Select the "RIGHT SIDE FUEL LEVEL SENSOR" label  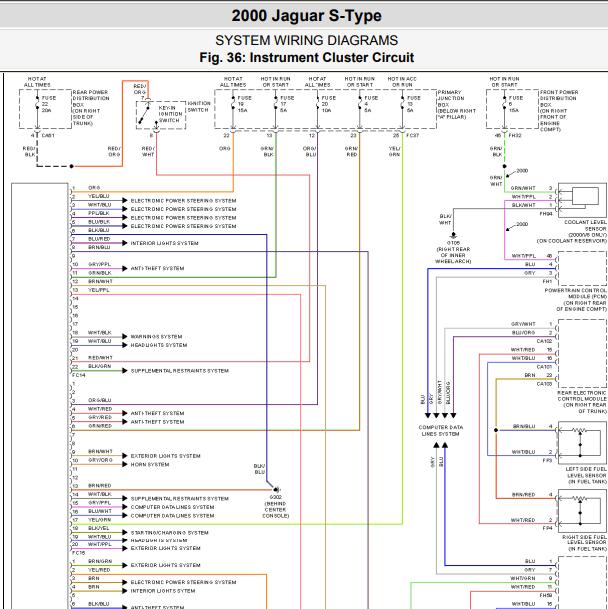tap(585, 540)
